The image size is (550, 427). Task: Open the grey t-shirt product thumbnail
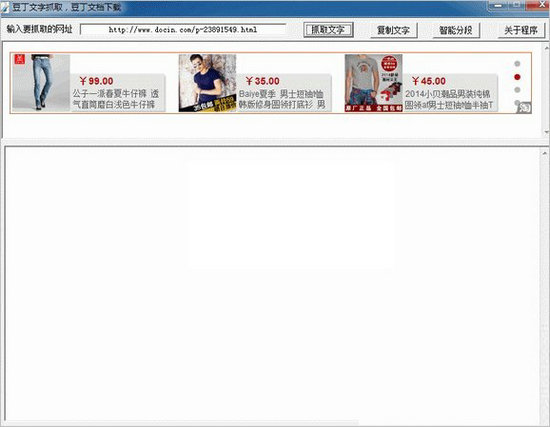[374, 83]
